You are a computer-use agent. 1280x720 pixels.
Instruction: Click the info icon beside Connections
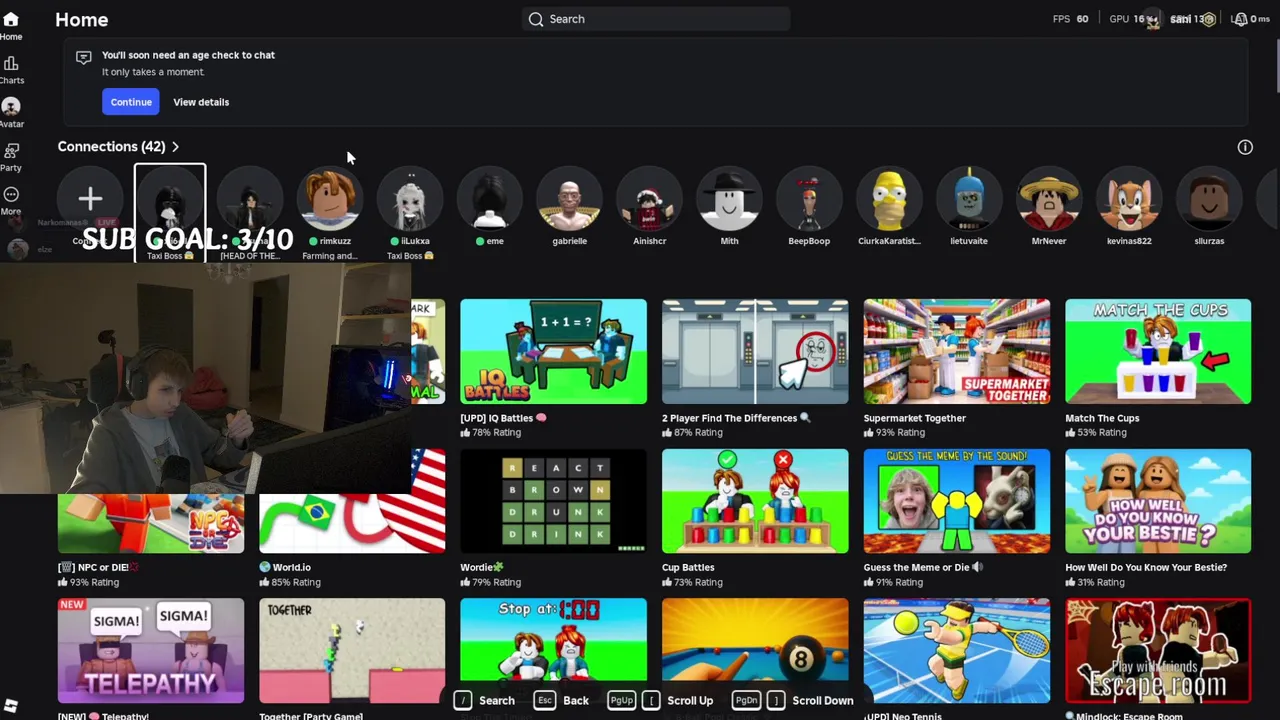[1245, 147]
